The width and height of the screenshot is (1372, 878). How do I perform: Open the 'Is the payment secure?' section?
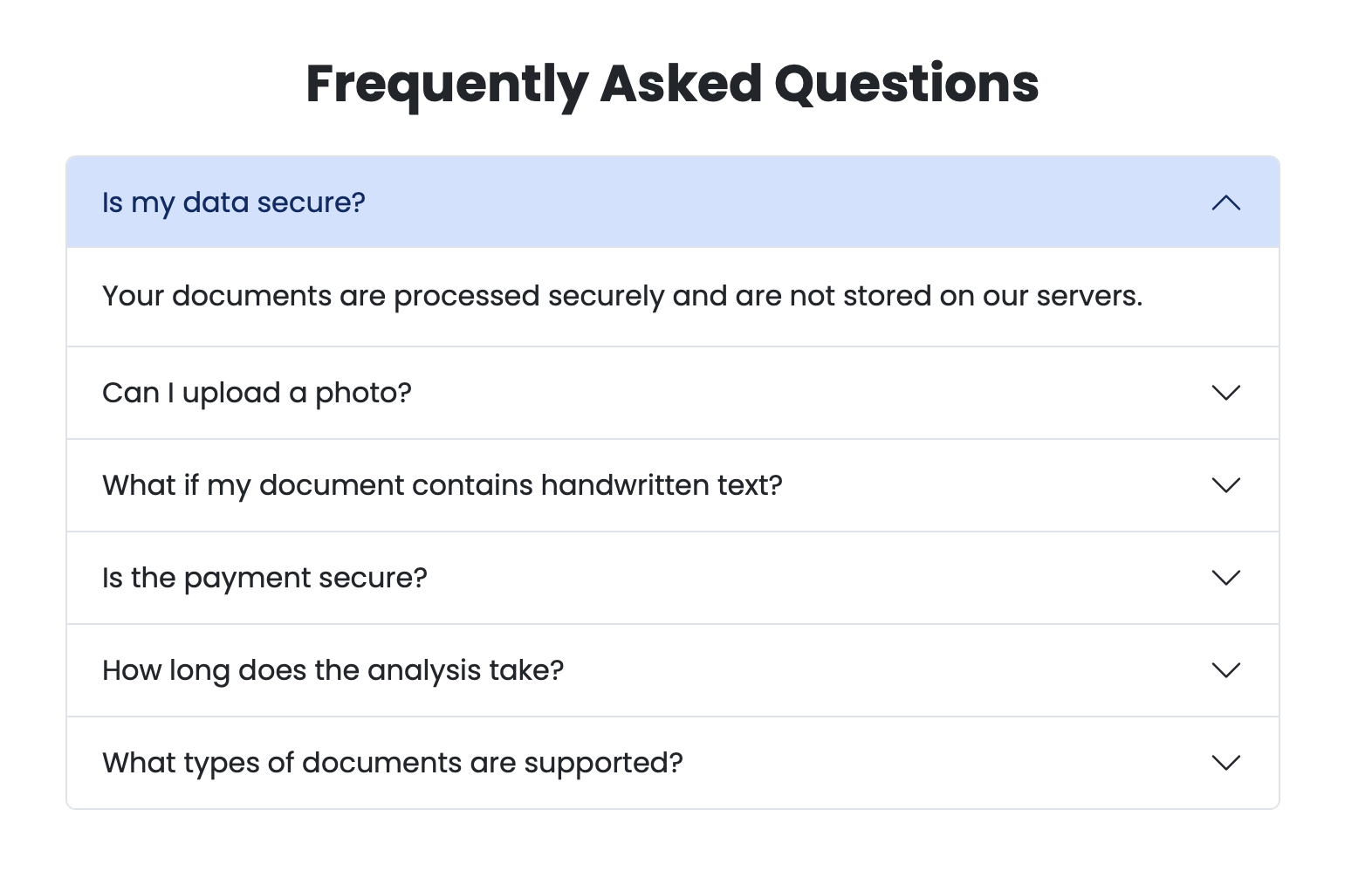(264, 578)
